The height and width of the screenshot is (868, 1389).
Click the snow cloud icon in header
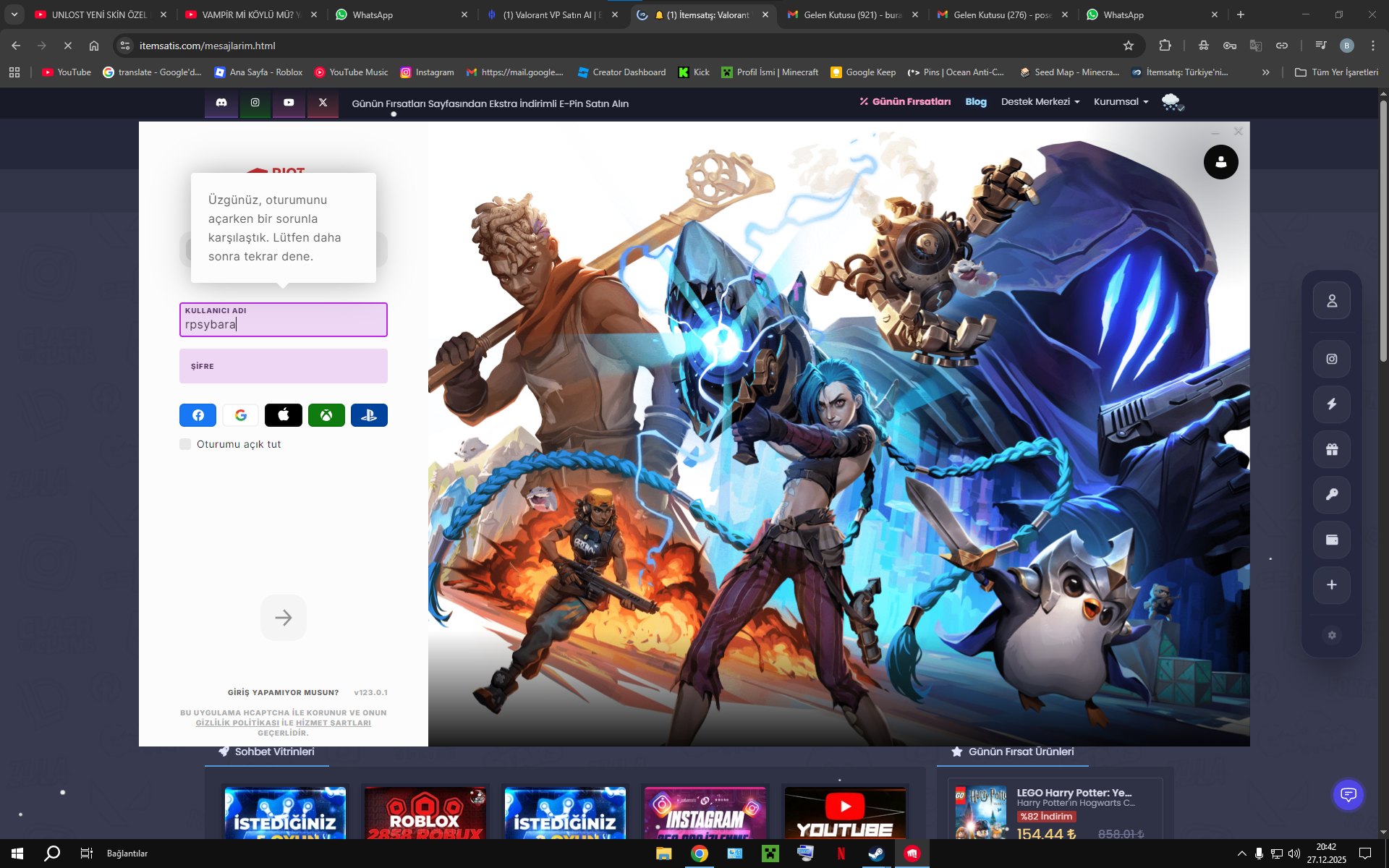(1172, 102)
